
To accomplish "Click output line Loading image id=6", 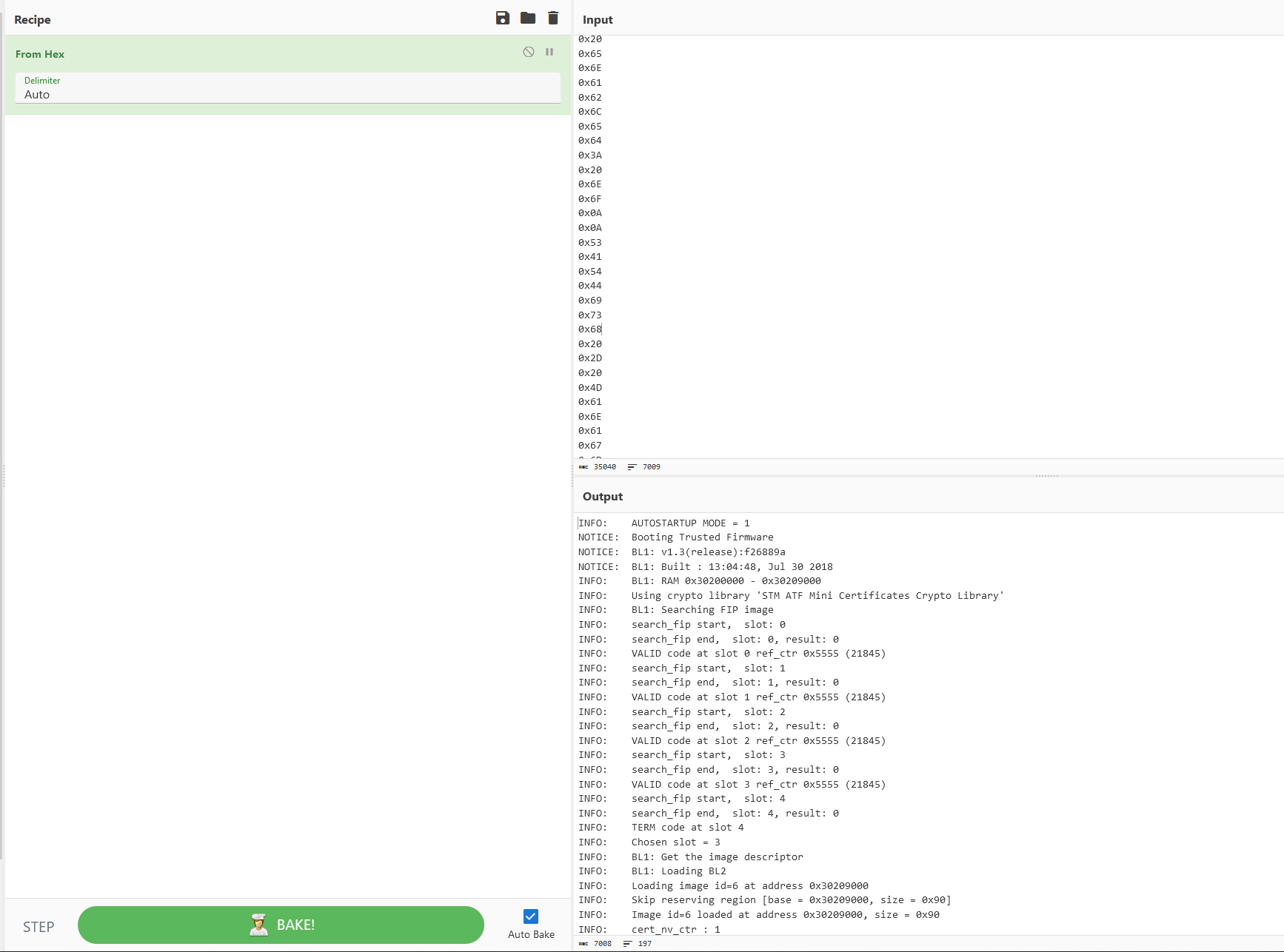I will click(723, 886).
